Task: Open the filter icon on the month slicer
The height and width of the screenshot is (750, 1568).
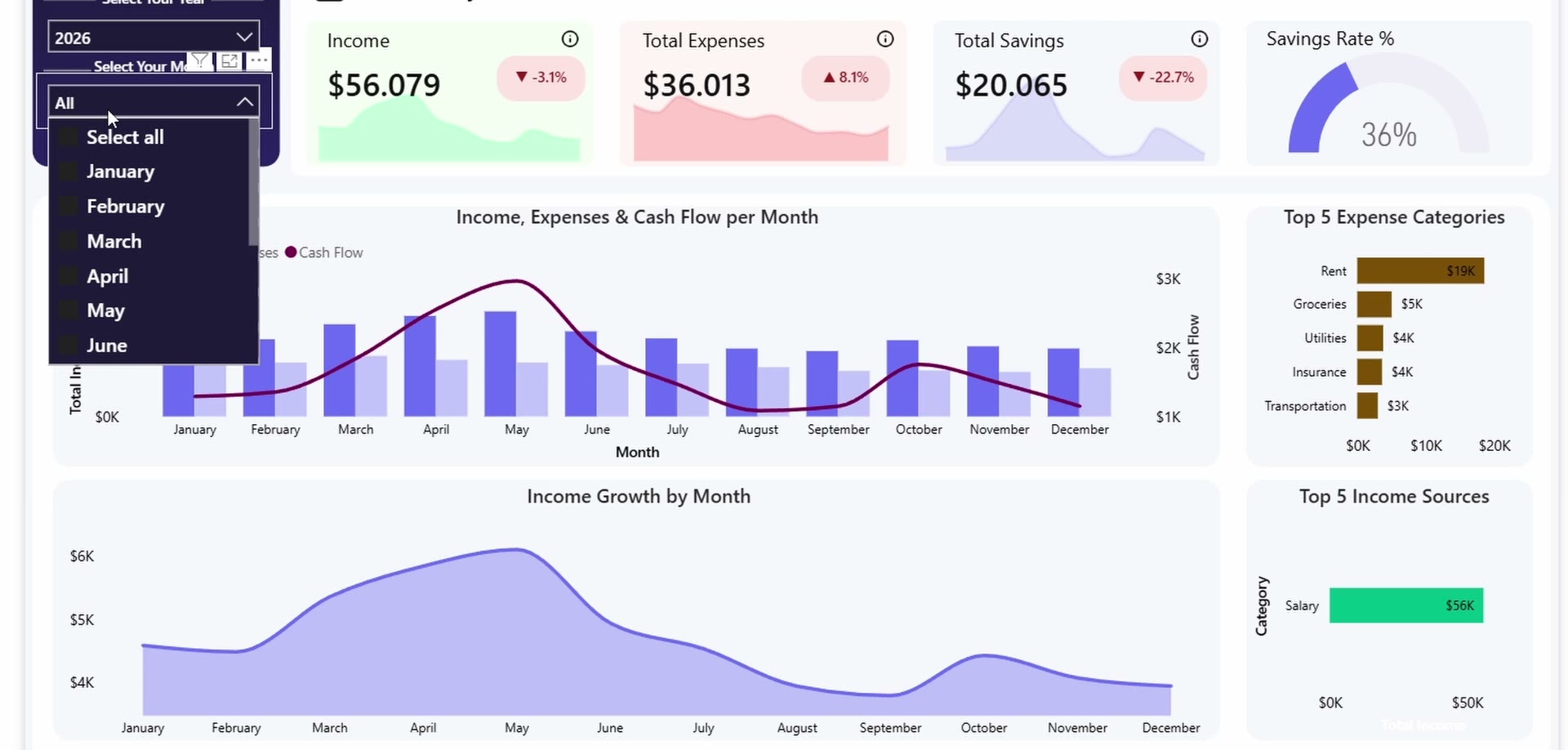Action: point(200,60)
